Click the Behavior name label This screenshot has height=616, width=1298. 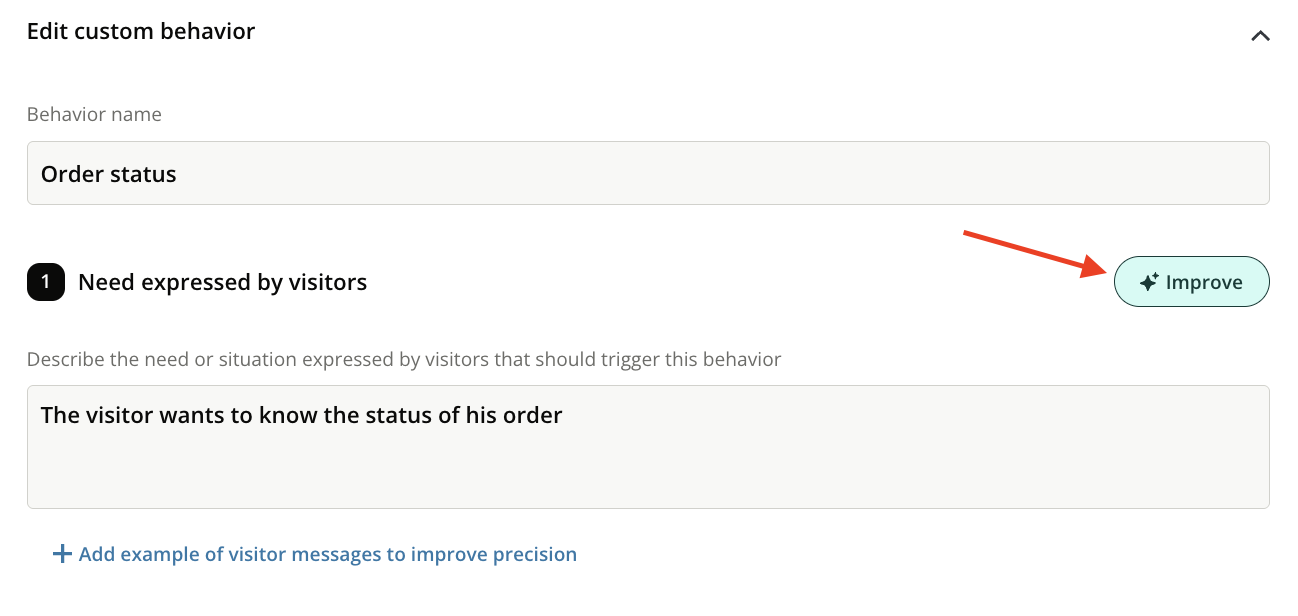94,114
